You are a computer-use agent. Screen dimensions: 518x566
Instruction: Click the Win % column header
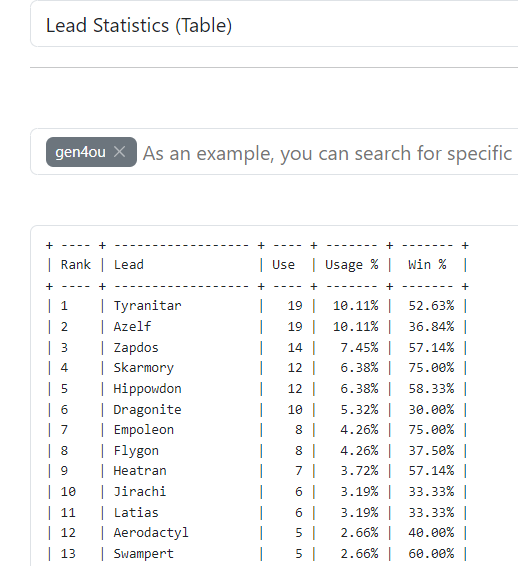427,265
